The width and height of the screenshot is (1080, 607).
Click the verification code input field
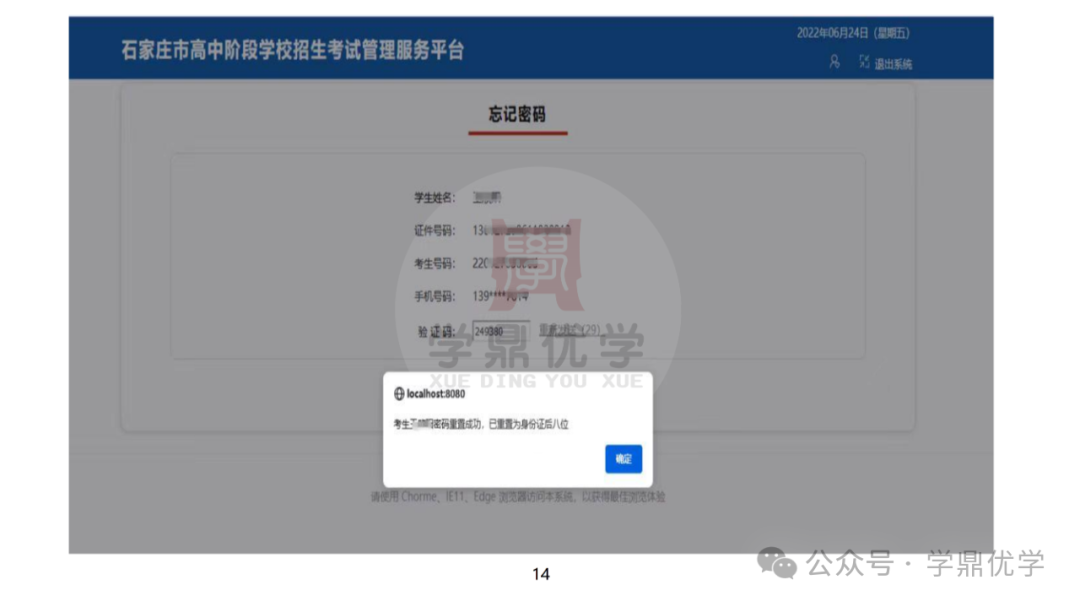[501, 331]
